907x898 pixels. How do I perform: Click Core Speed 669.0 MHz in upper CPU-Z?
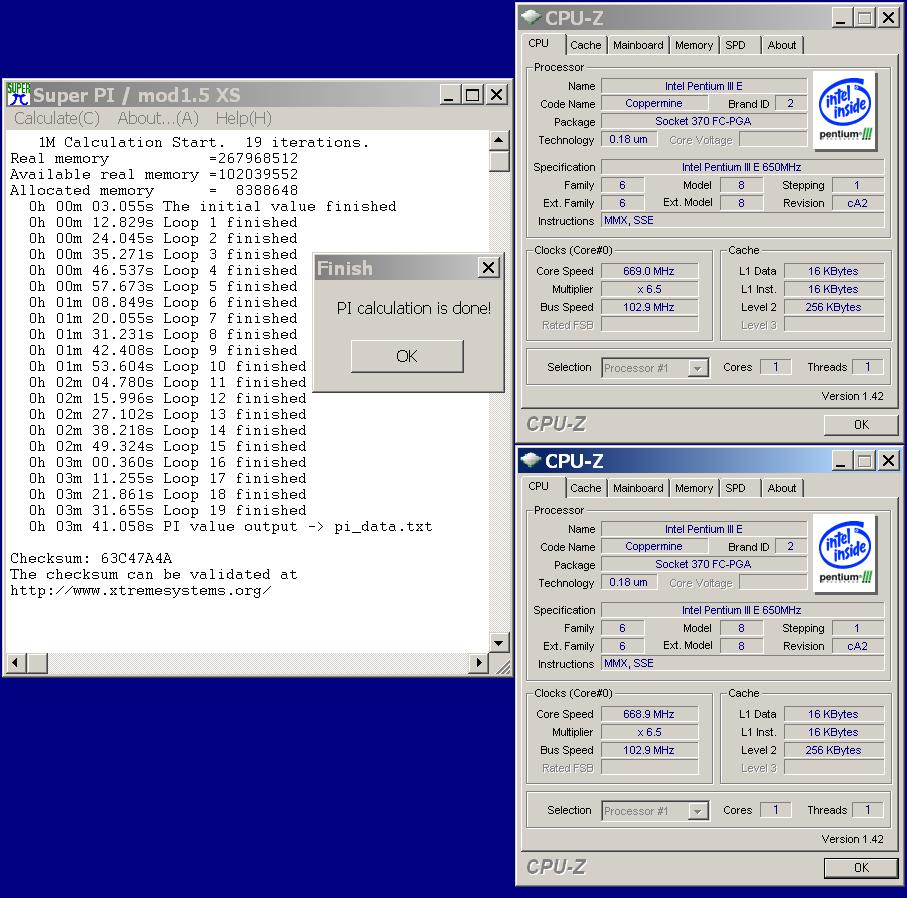(x=649, y=271)
